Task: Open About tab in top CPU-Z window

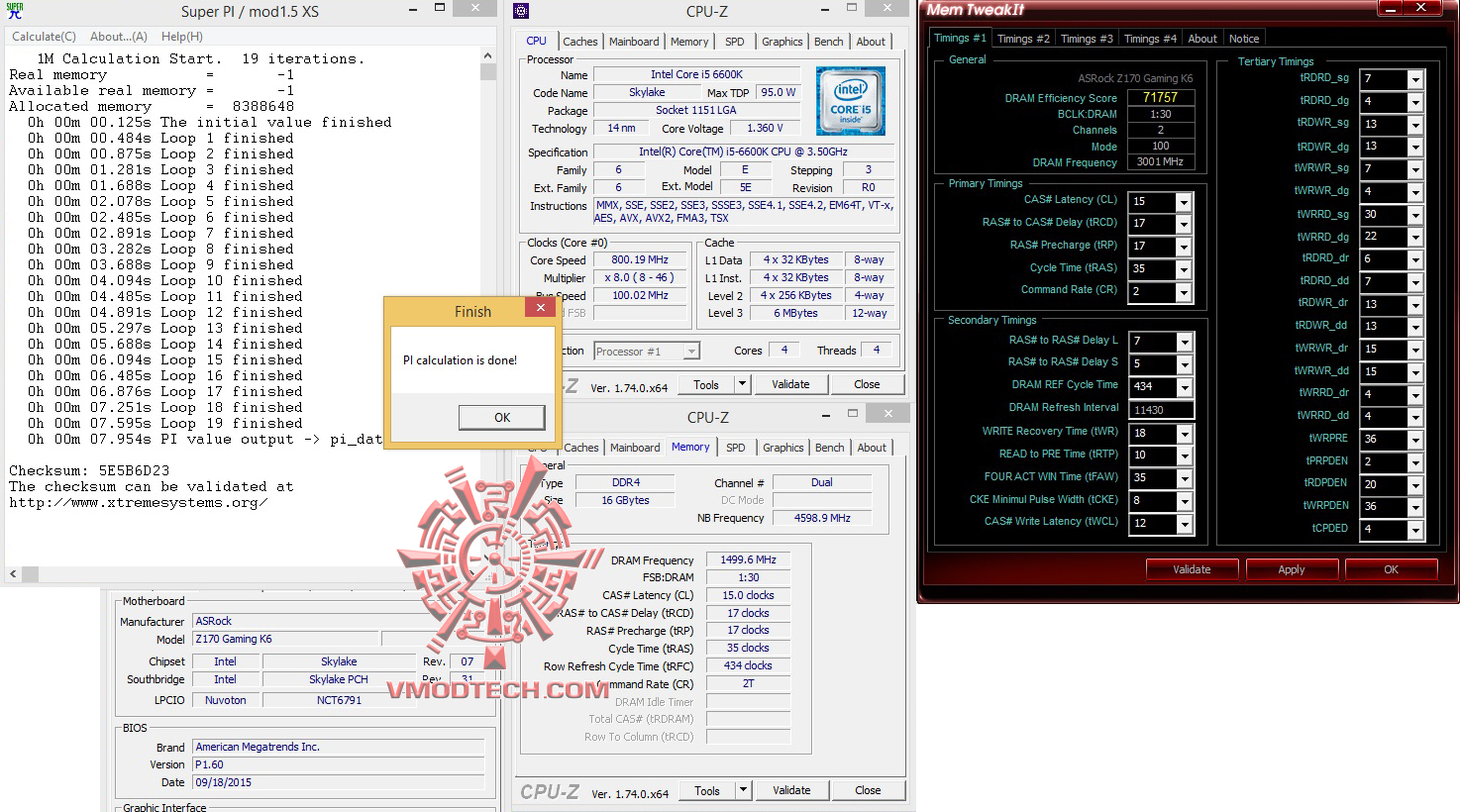Action: (872, 42)
